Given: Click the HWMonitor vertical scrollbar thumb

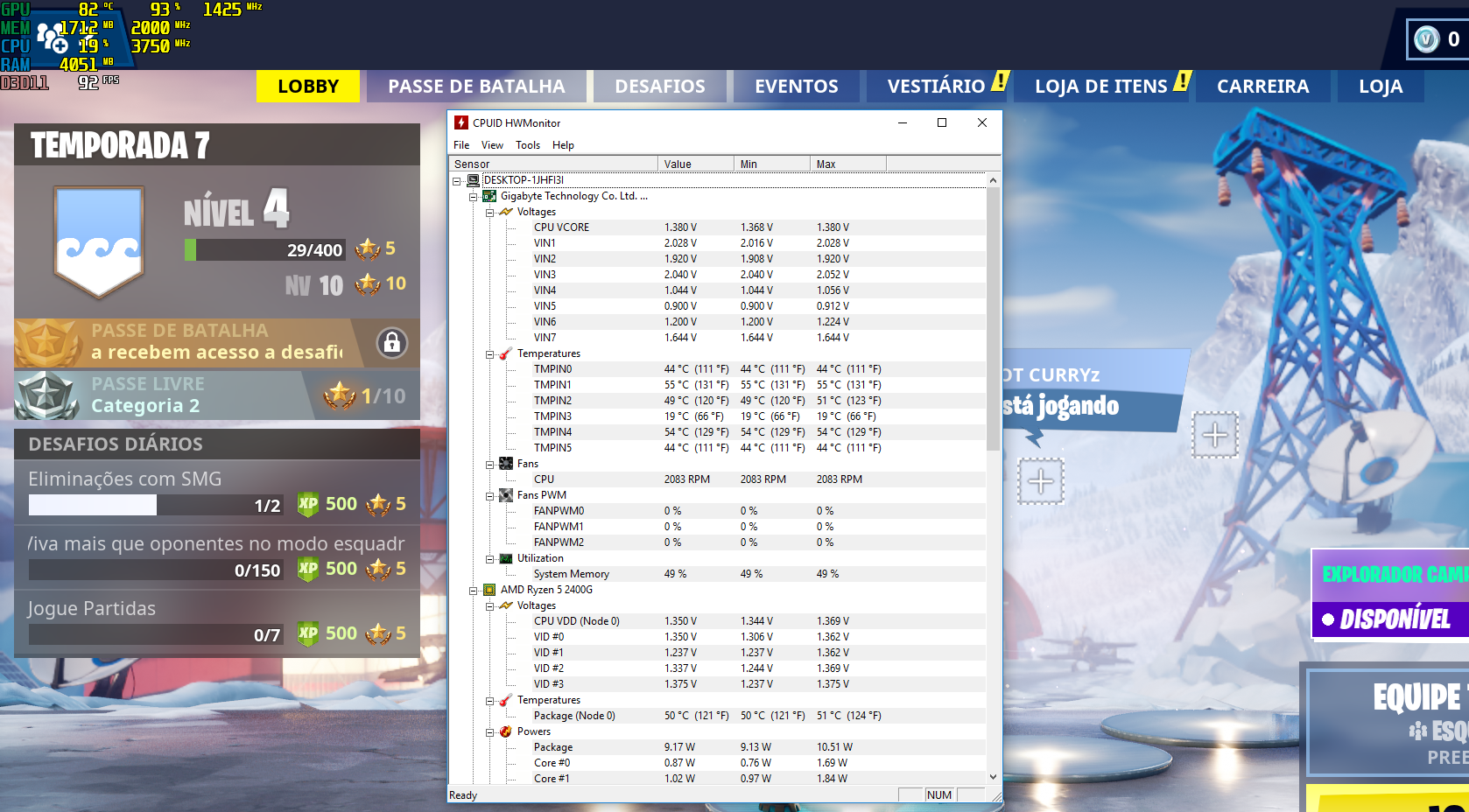Looking at the screenshot, I should [x=993, y=319].
